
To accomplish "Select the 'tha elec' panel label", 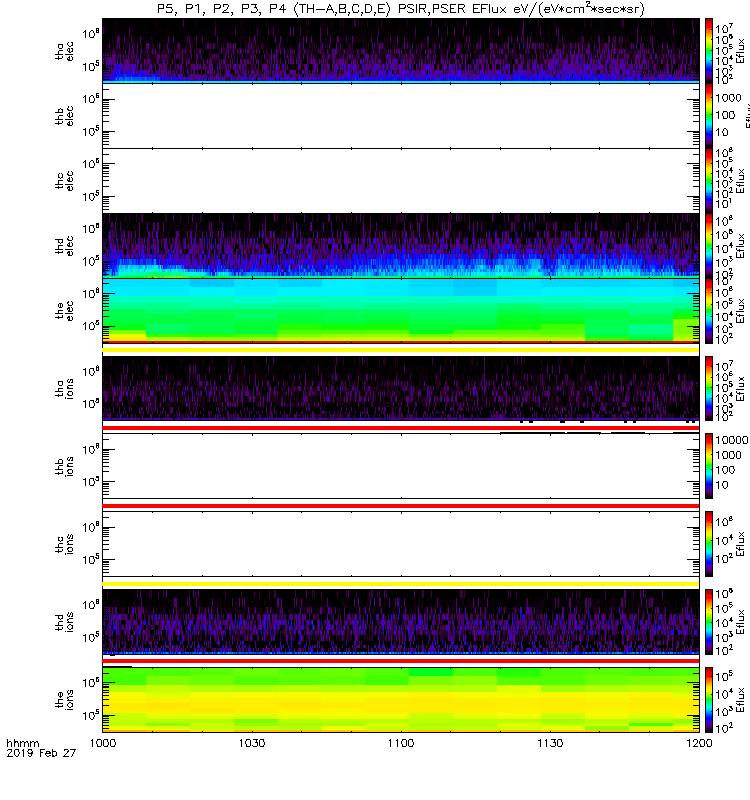I will [x=65, y=52].
